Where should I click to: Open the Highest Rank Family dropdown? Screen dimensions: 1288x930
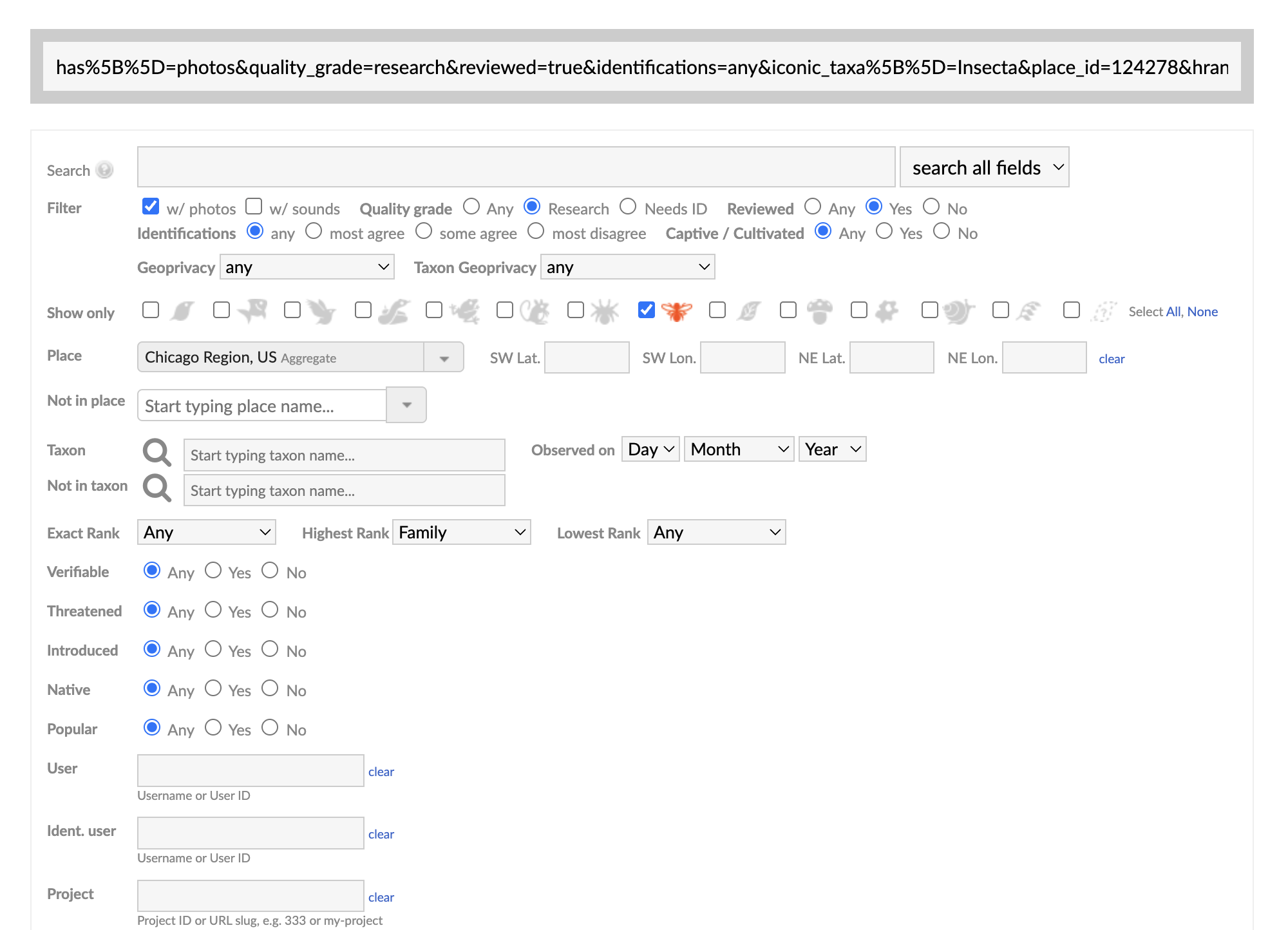click(x=462, y=533)
